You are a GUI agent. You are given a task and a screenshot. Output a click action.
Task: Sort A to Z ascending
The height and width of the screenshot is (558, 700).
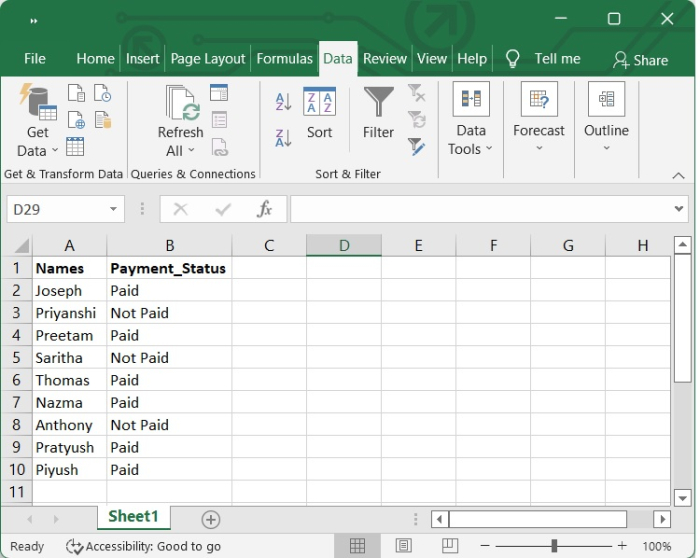click(283, 102)
